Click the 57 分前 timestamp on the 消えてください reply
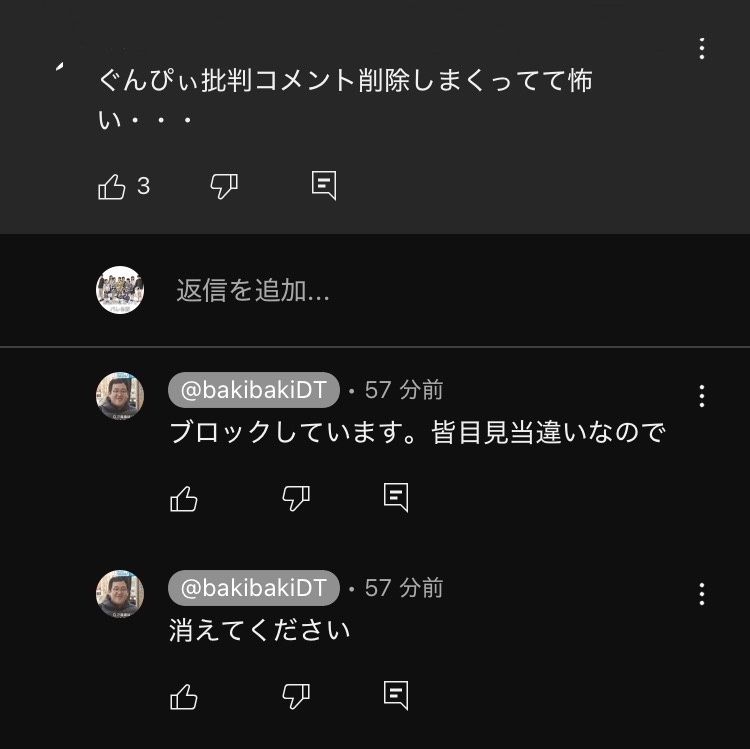750x749 pixels. coord(404,588)
